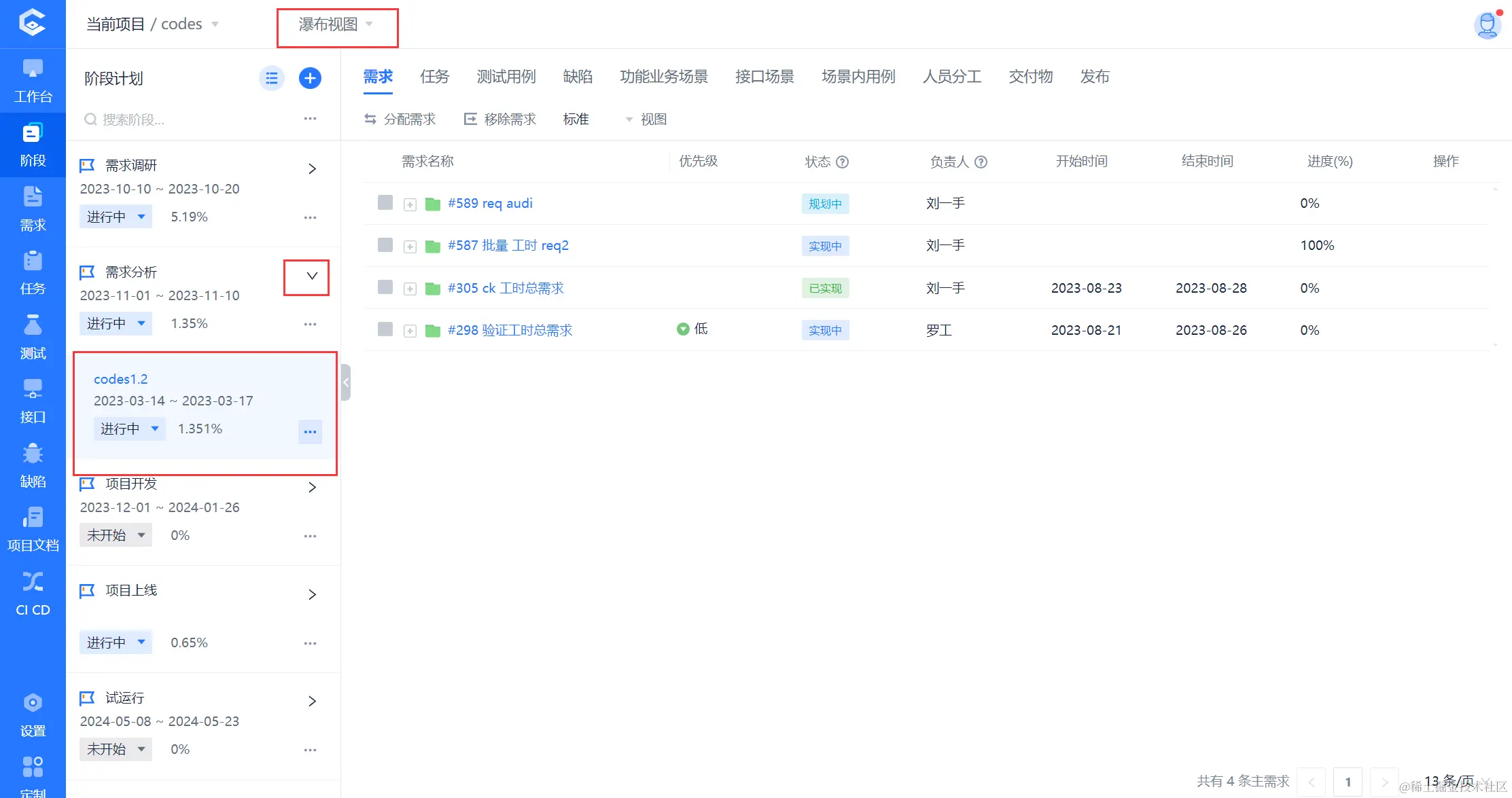Switch to the 交付物 tab

coord(1030,77)
